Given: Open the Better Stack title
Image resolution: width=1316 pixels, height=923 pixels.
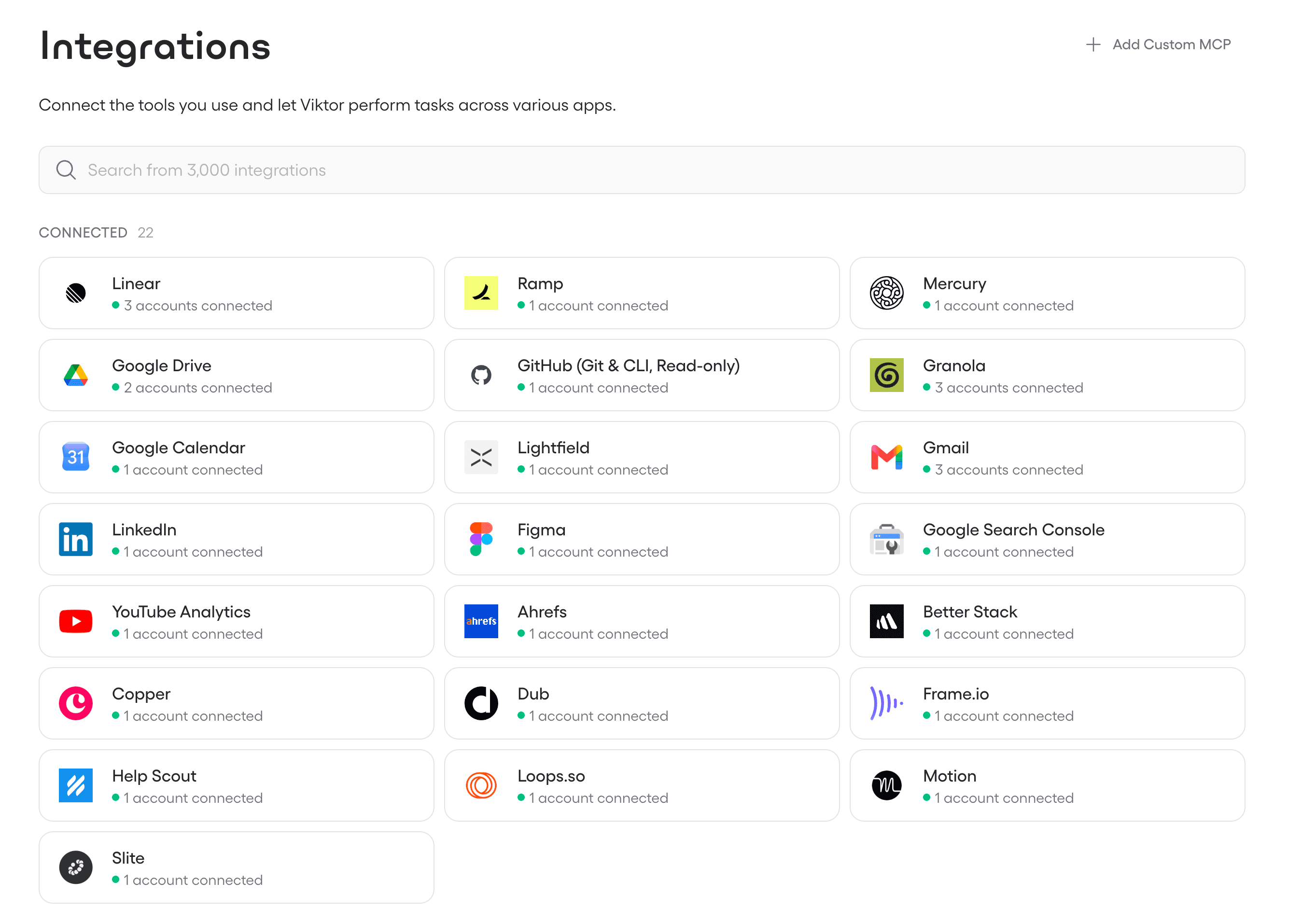Looking at the screenshot, I should [970, 611].
